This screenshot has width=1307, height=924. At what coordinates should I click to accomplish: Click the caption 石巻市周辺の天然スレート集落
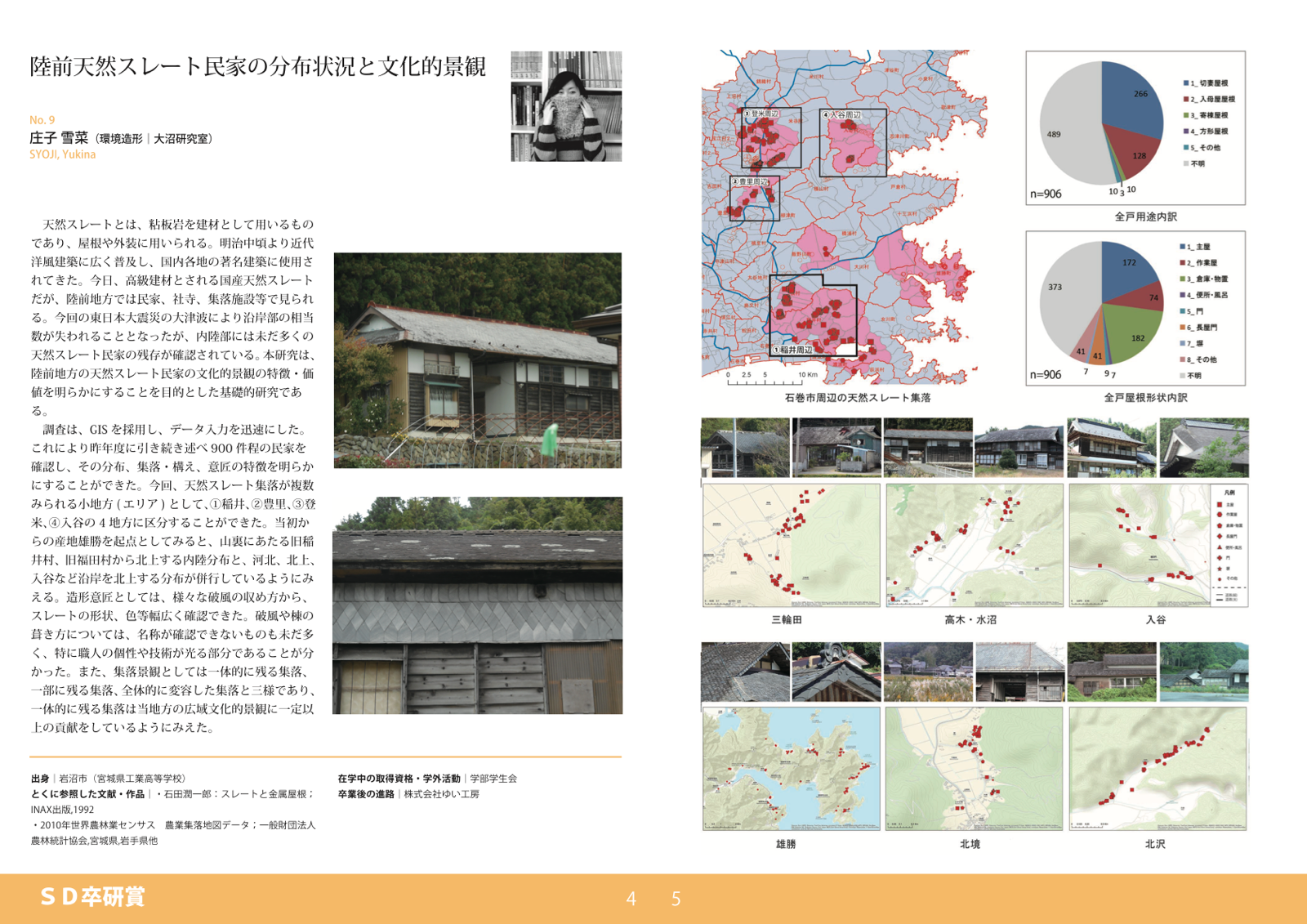858,398
